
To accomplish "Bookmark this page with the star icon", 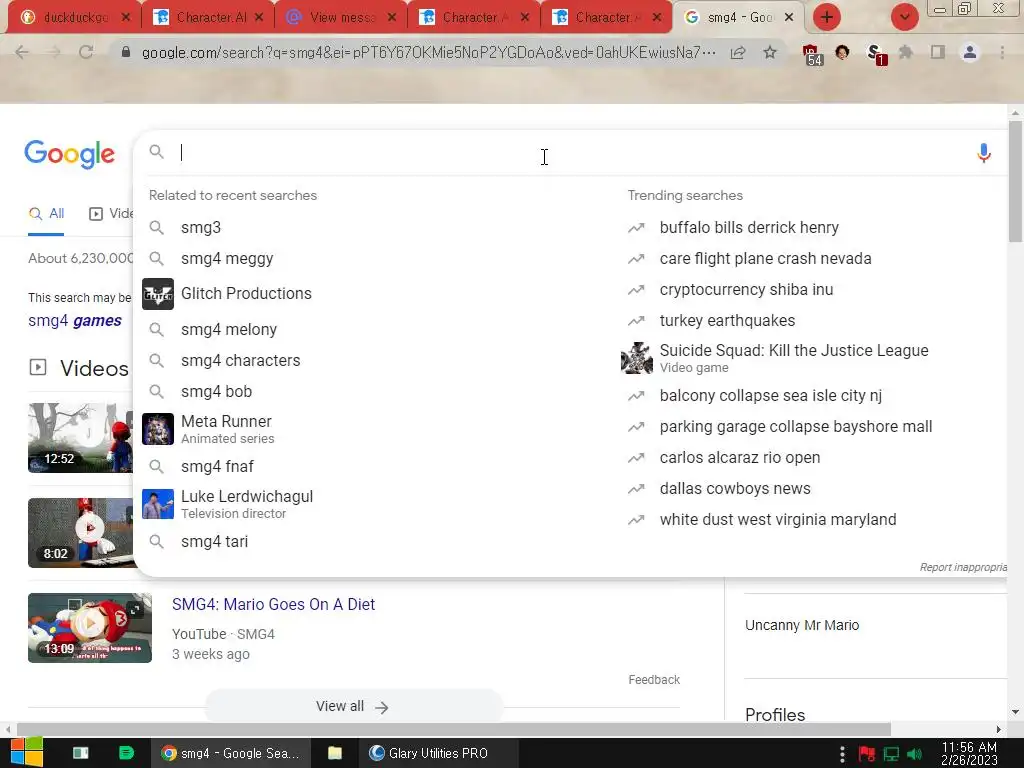I will (x=770, y=52).
